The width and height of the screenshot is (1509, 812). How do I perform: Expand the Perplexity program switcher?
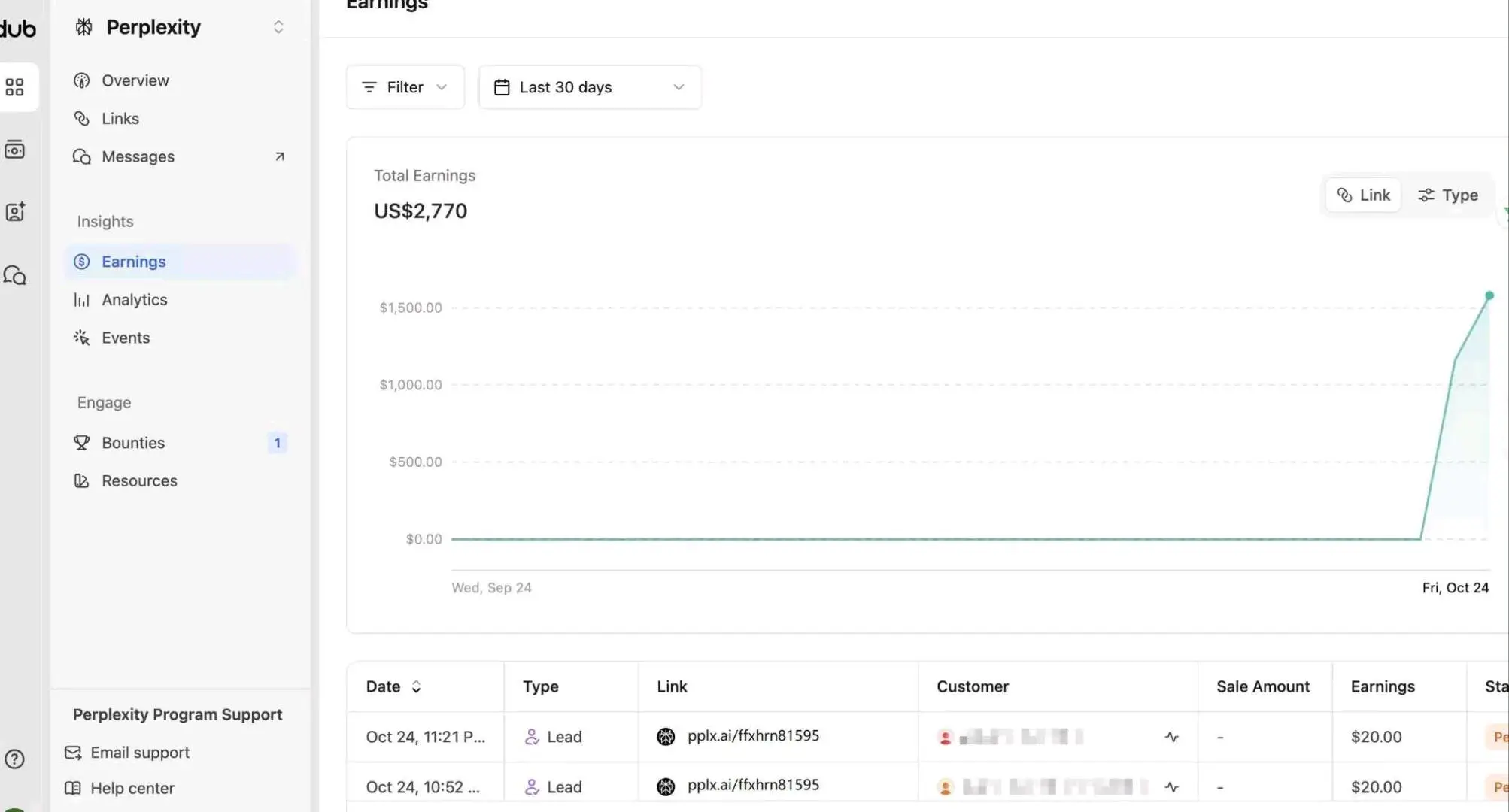point(278,27)
